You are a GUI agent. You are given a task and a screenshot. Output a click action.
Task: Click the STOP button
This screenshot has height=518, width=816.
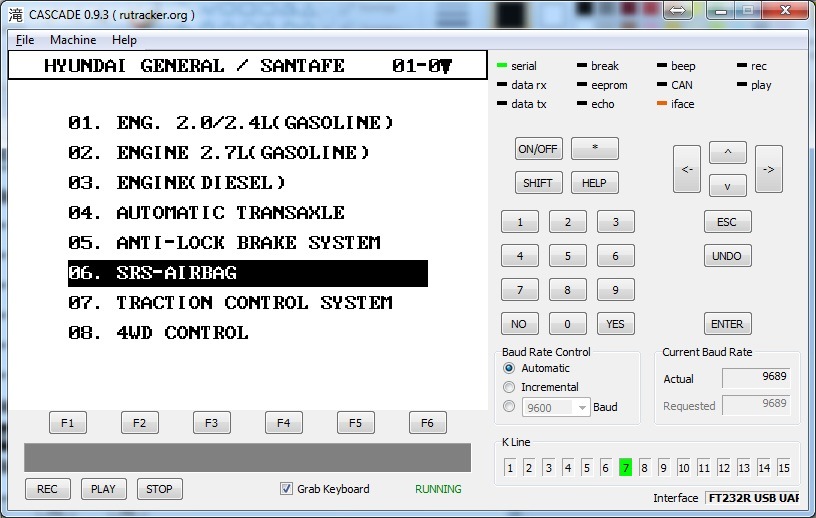[159, 489]
